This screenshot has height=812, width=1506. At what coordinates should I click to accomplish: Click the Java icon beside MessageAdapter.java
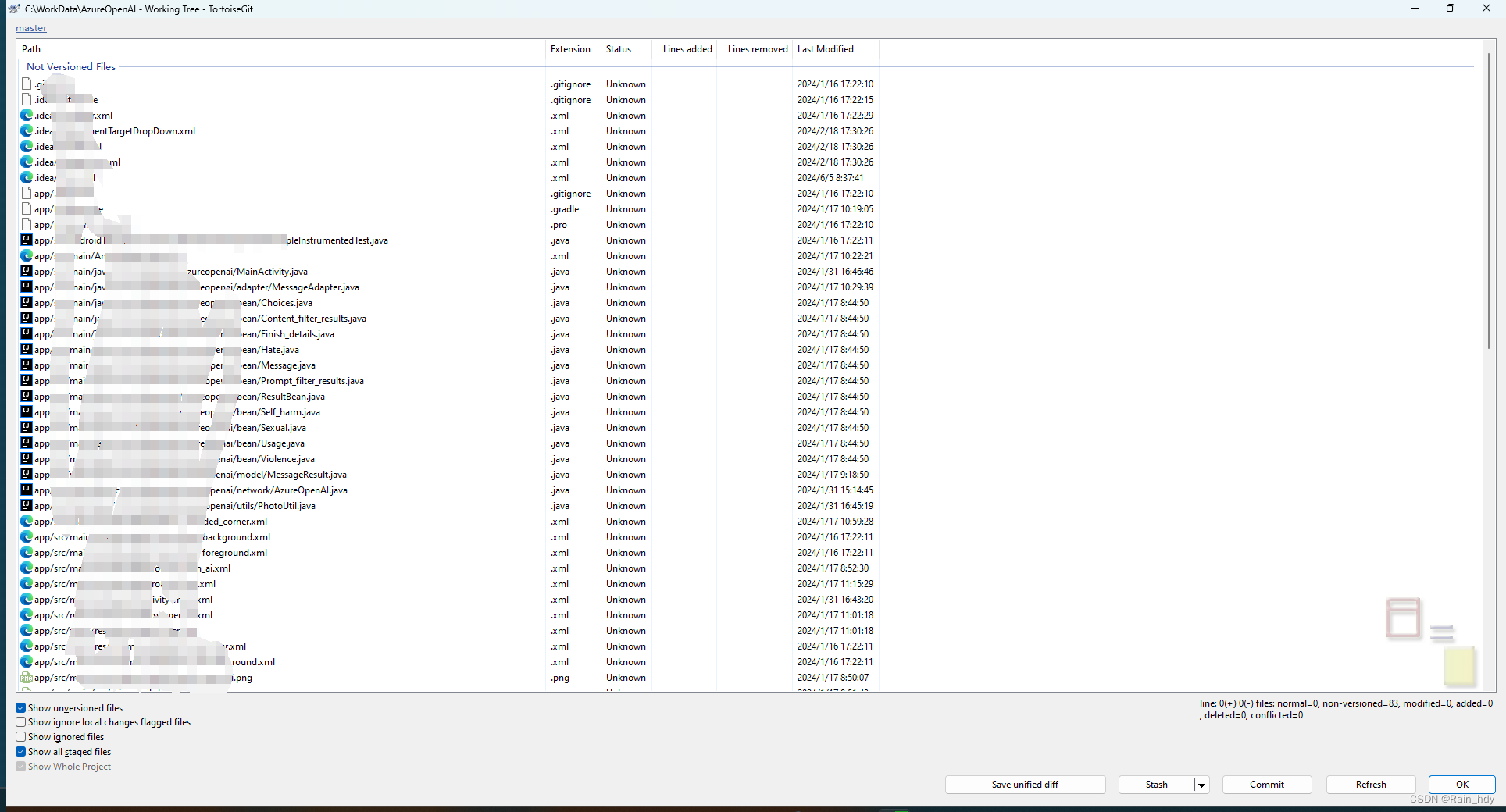[x=27, y=287]
